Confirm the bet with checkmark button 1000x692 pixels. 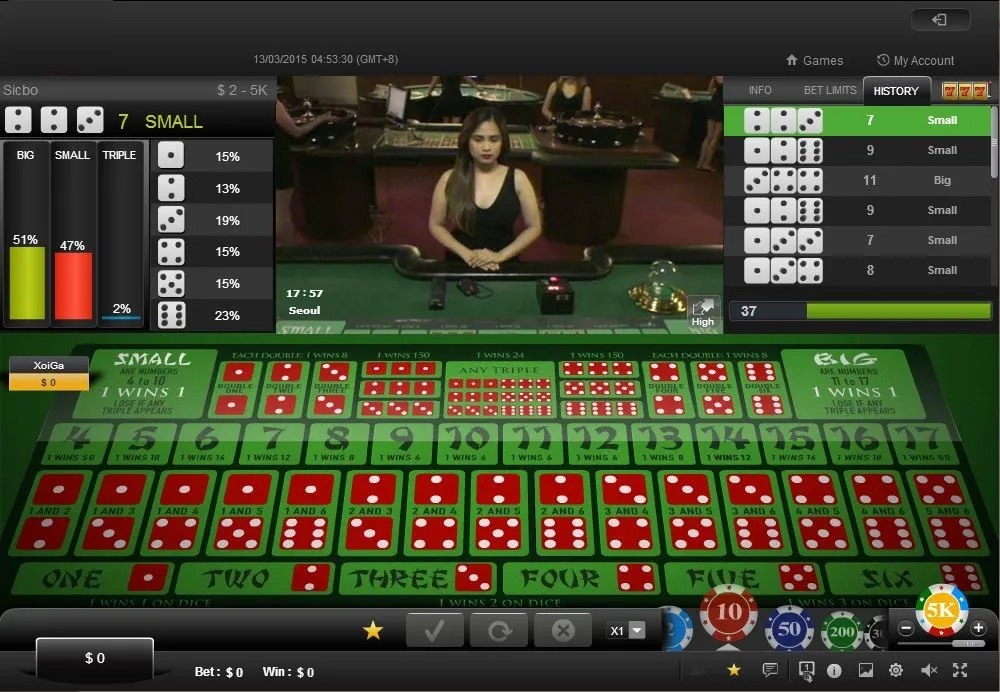[434, 630]
